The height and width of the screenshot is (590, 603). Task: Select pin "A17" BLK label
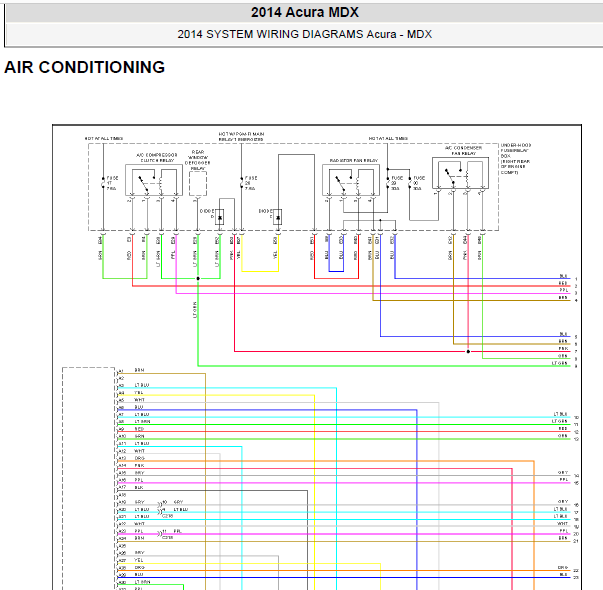[131, 487]
